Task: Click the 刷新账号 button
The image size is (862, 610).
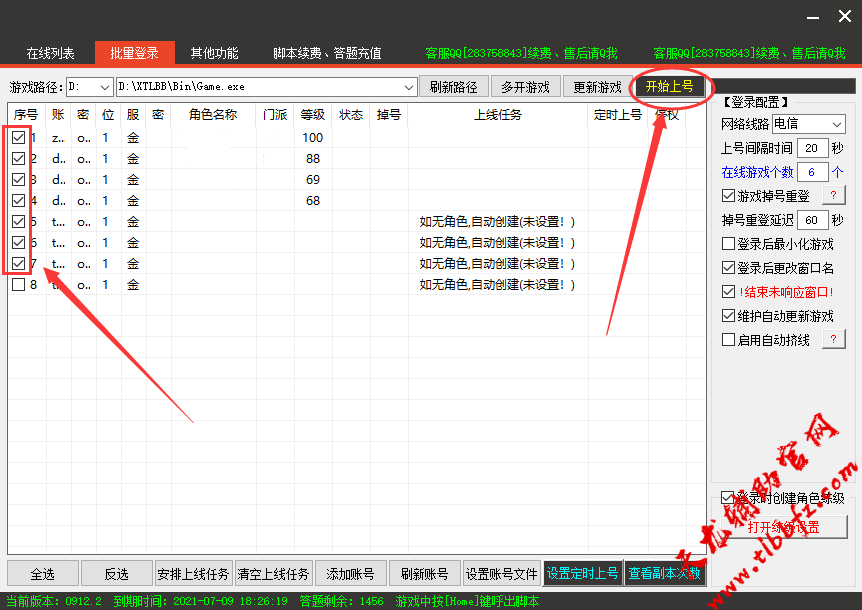Action: (424, 574)
